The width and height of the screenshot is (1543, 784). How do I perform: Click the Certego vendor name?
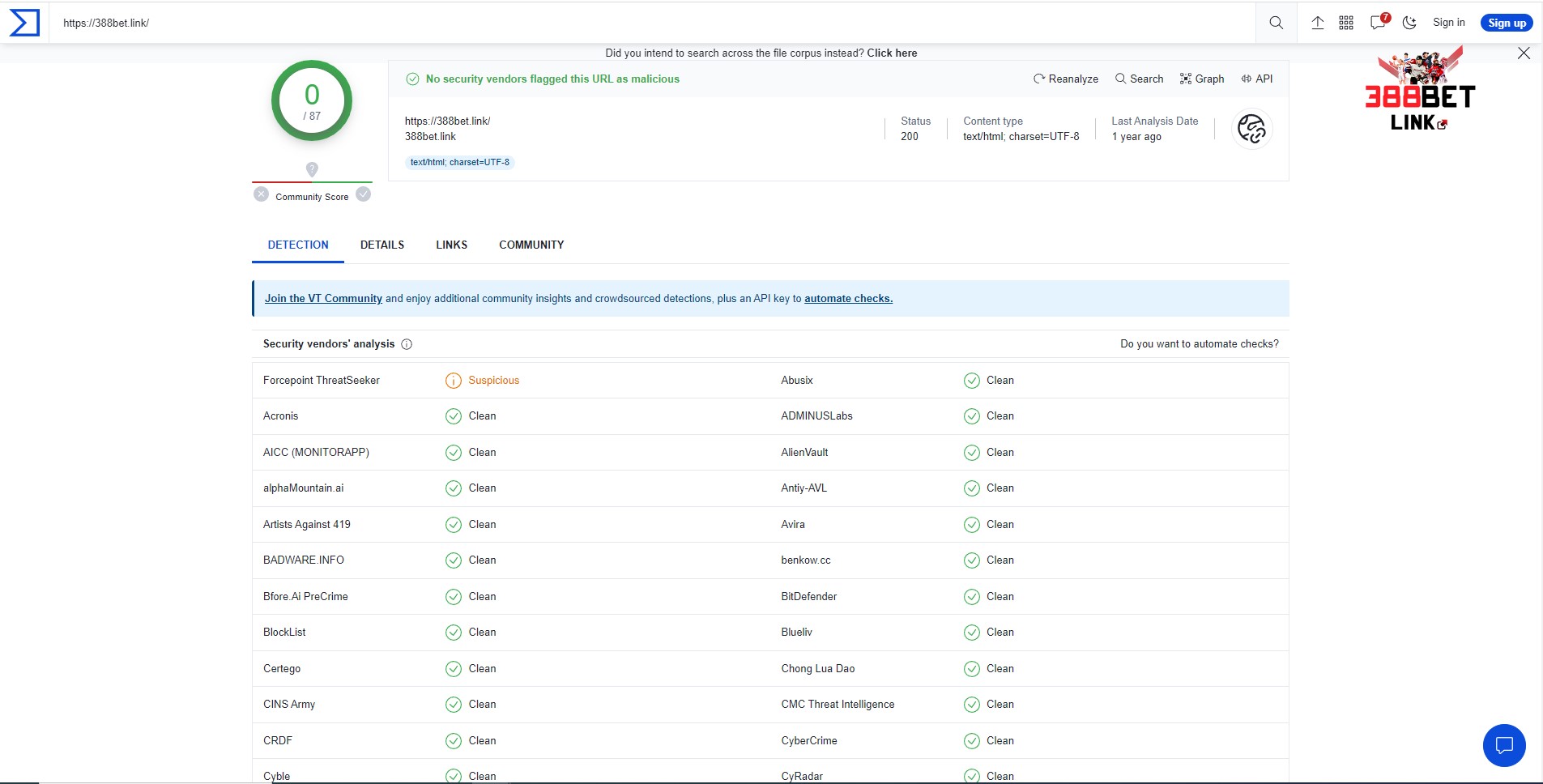pos(282,669)
